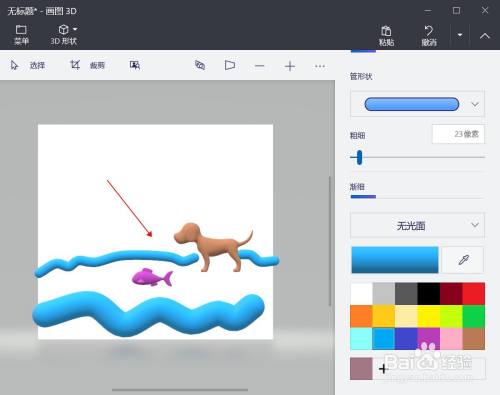Pick the sky blue color swatch

pos(384,338)
